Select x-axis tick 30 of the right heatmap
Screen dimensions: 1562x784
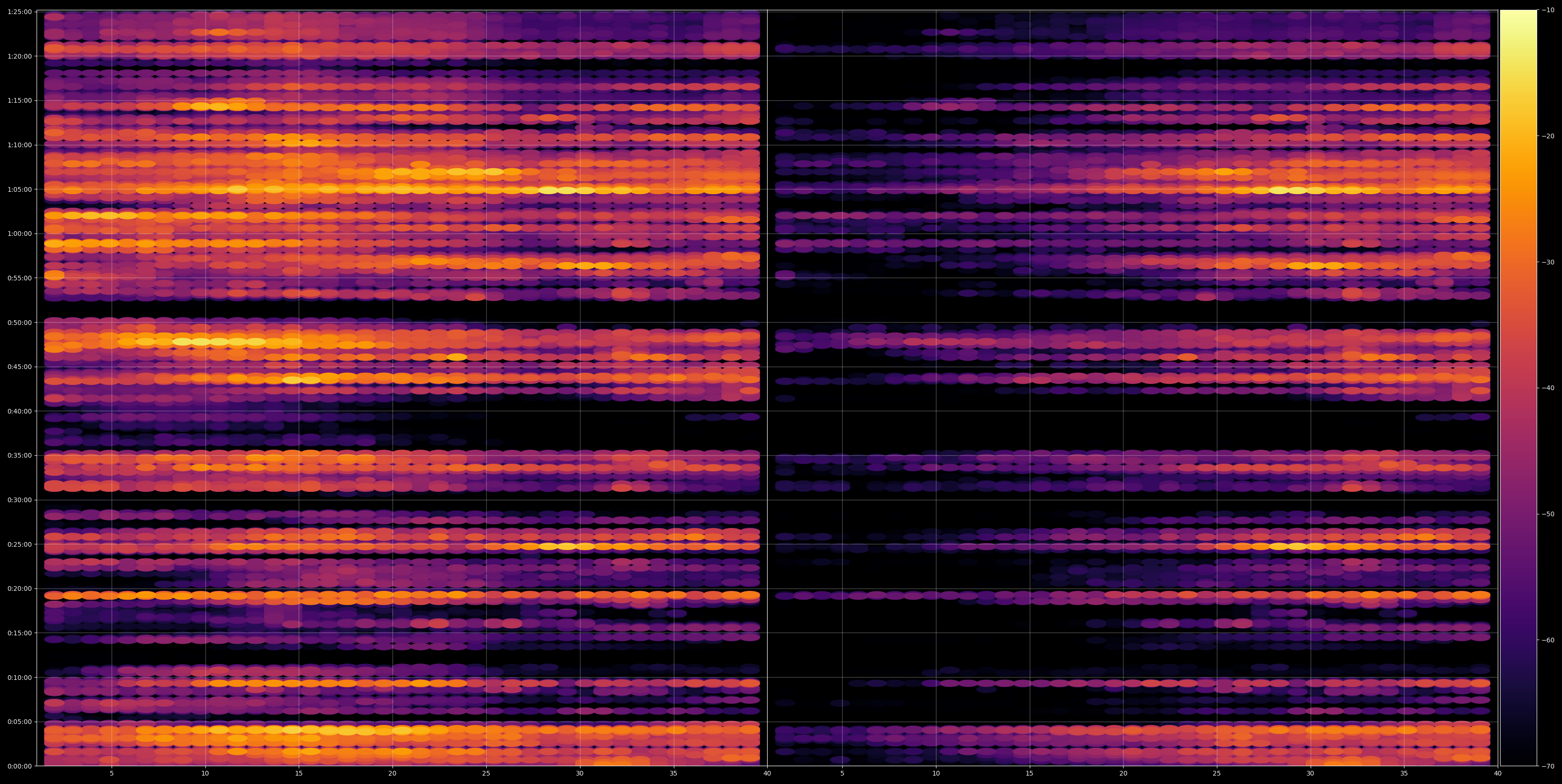(x=1310, y=774)
